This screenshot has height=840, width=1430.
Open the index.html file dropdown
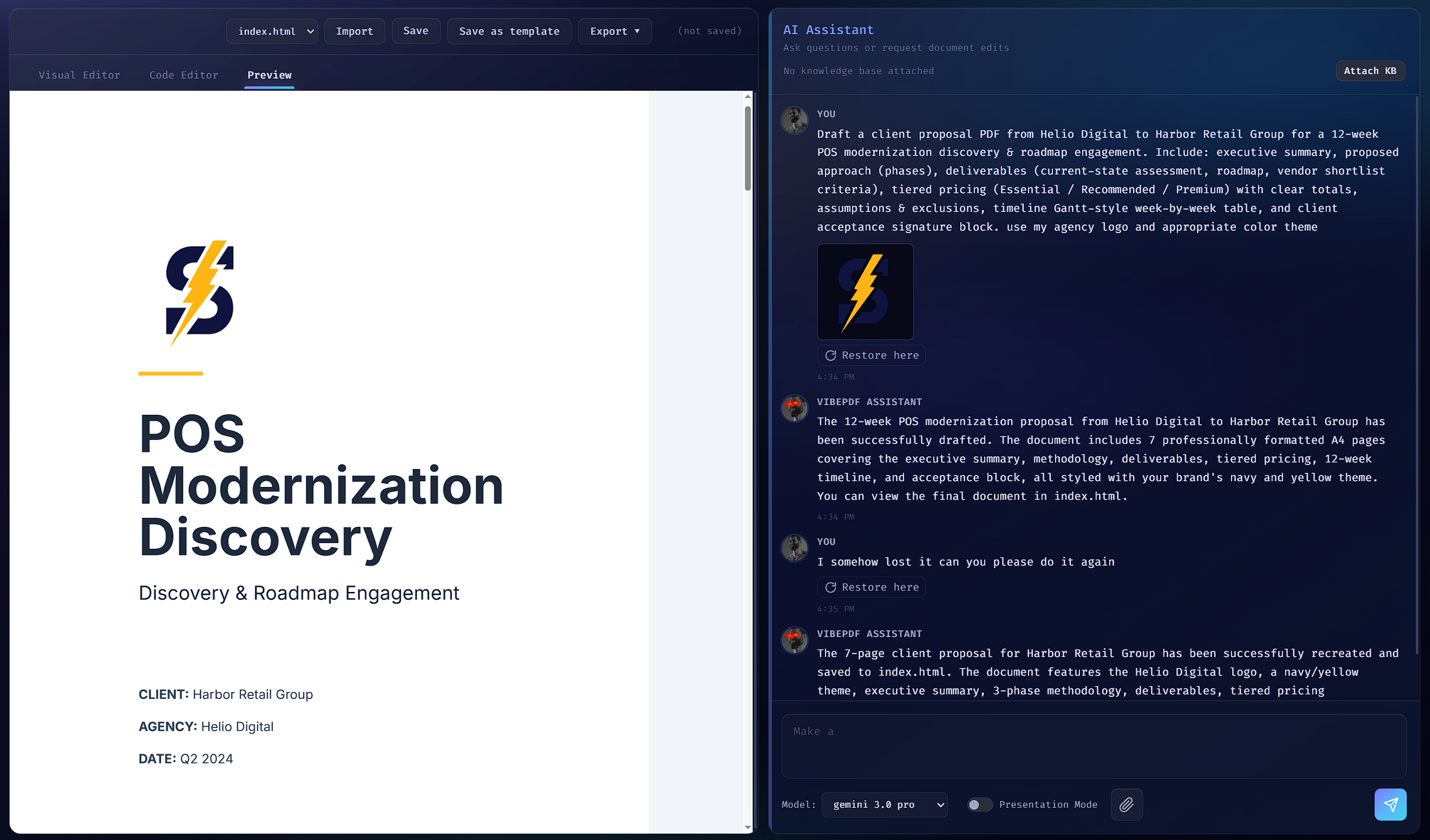[272, 31]
